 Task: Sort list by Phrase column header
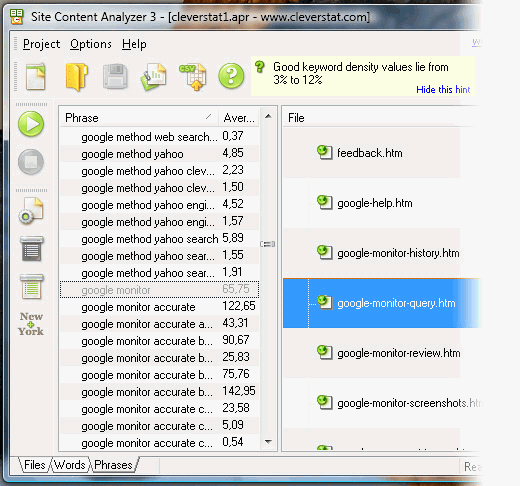pyautogui.click(x=139, y=118)
